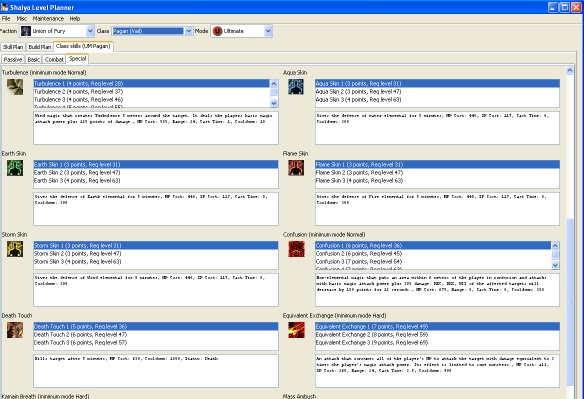Image resolution: width=584 pixels, height=399 pixels.
Task: Select Death Touch 2 entry
Action: (x=156, y=335)
